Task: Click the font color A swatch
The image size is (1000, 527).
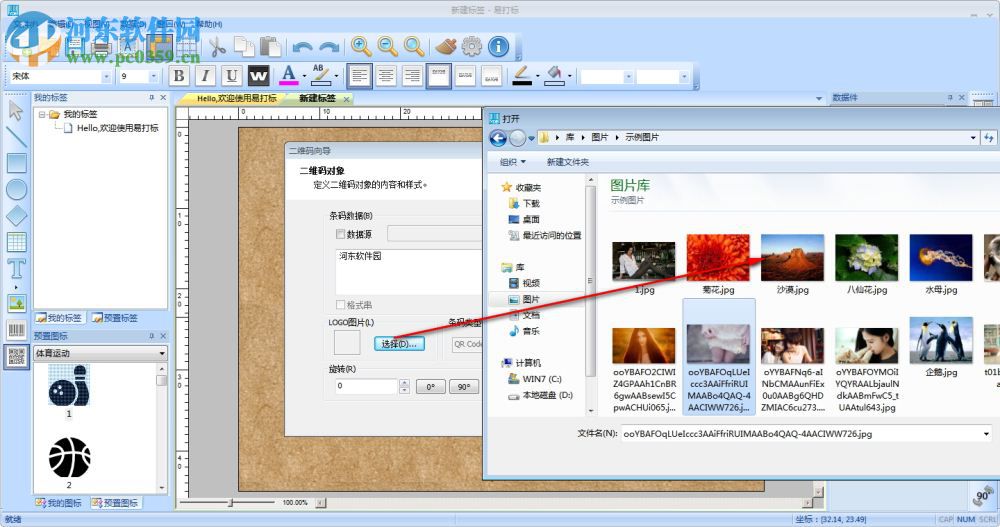Action: pyautogui.click(x=288, y=76)
